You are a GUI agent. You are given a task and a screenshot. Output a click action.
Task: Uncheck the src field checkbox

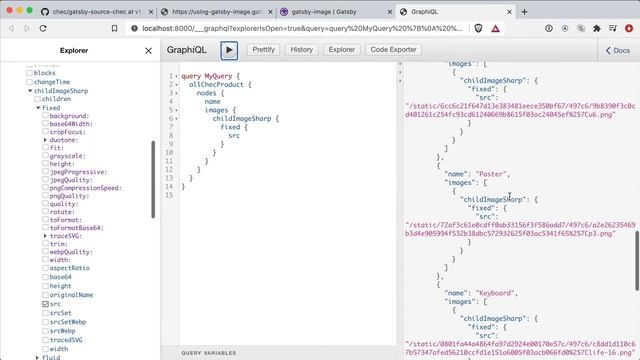[x=45, y=304]
